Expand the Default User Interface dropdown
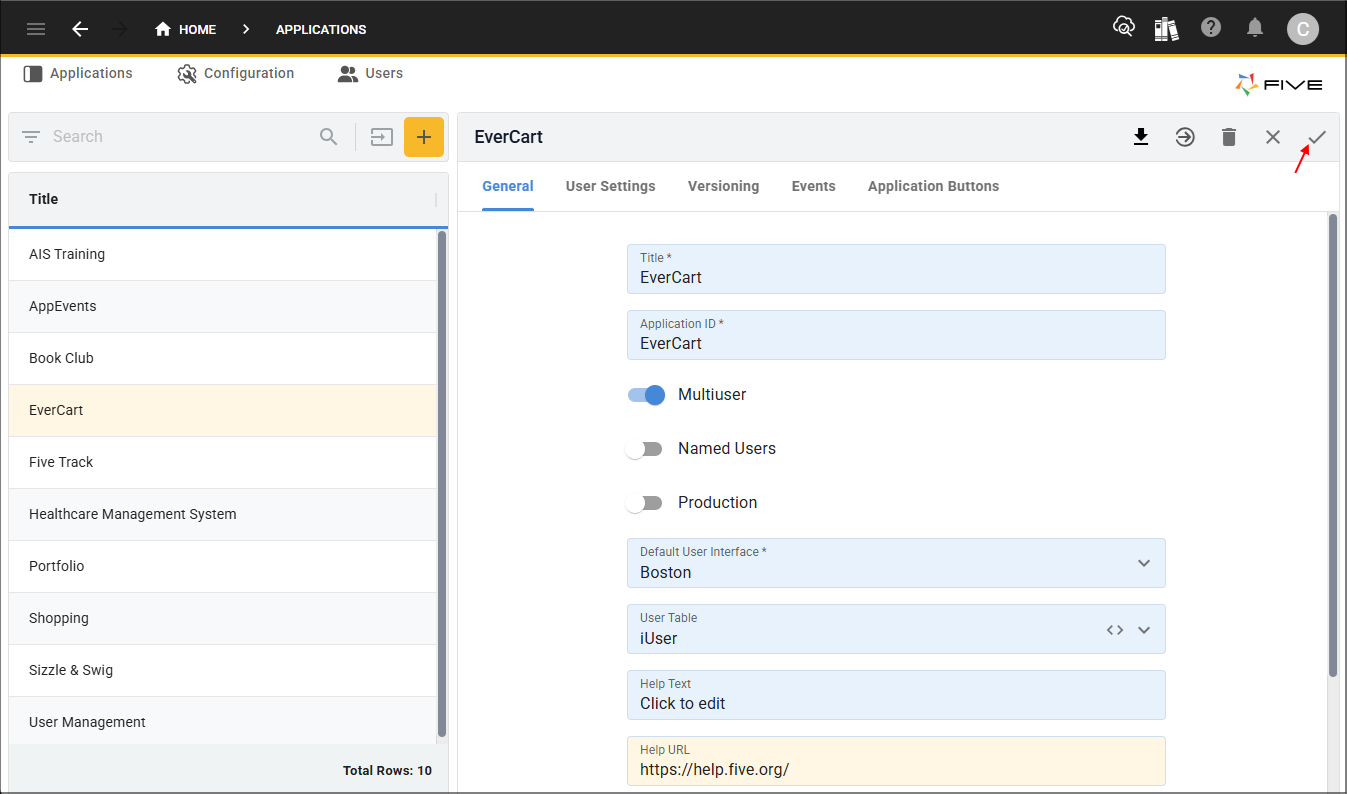1347x794 pixels. pyautogui.click(x=1144, y=563)
